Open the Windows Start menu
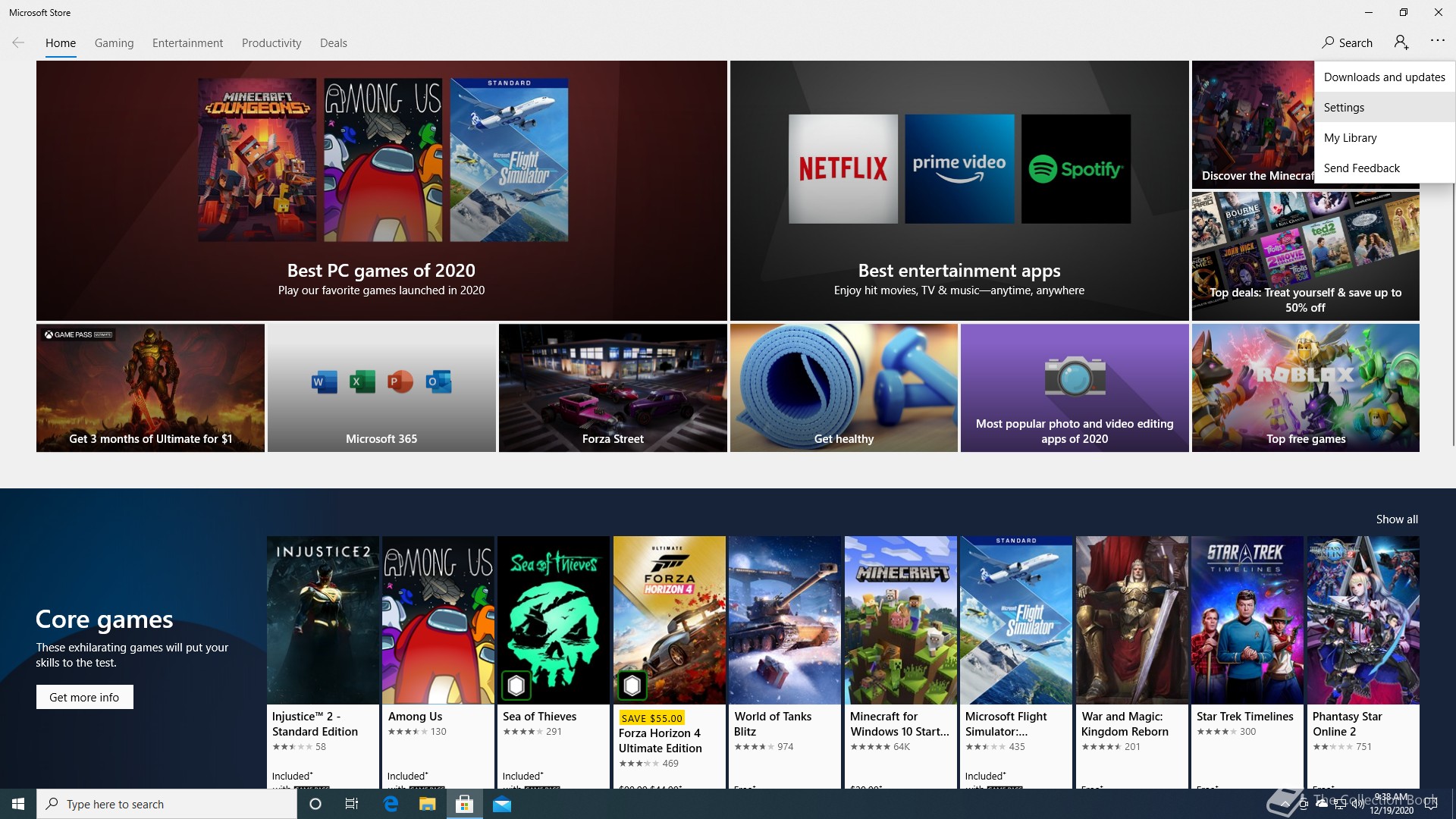 18,804
